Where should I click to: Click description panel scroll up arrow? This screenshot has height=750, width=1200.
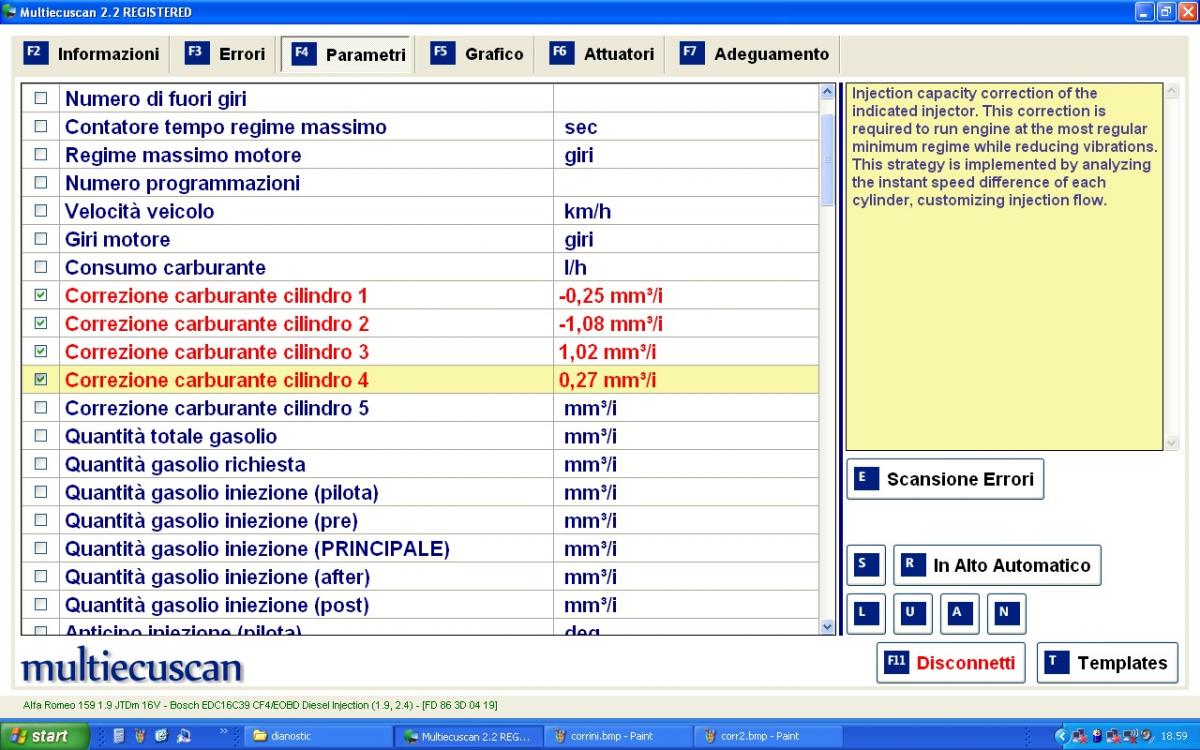1172,92
